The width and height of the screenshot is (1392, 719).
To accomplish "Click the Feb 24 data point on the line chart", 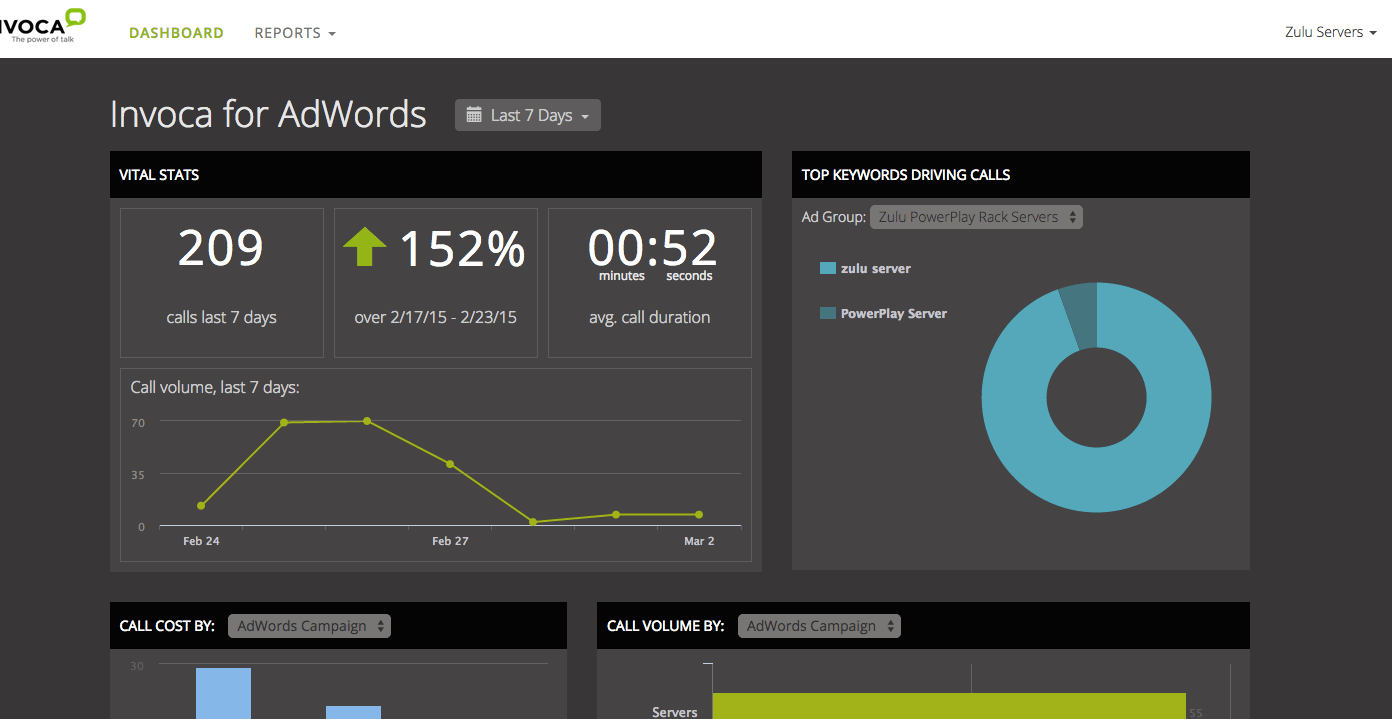I will click(x=201, y=505).
